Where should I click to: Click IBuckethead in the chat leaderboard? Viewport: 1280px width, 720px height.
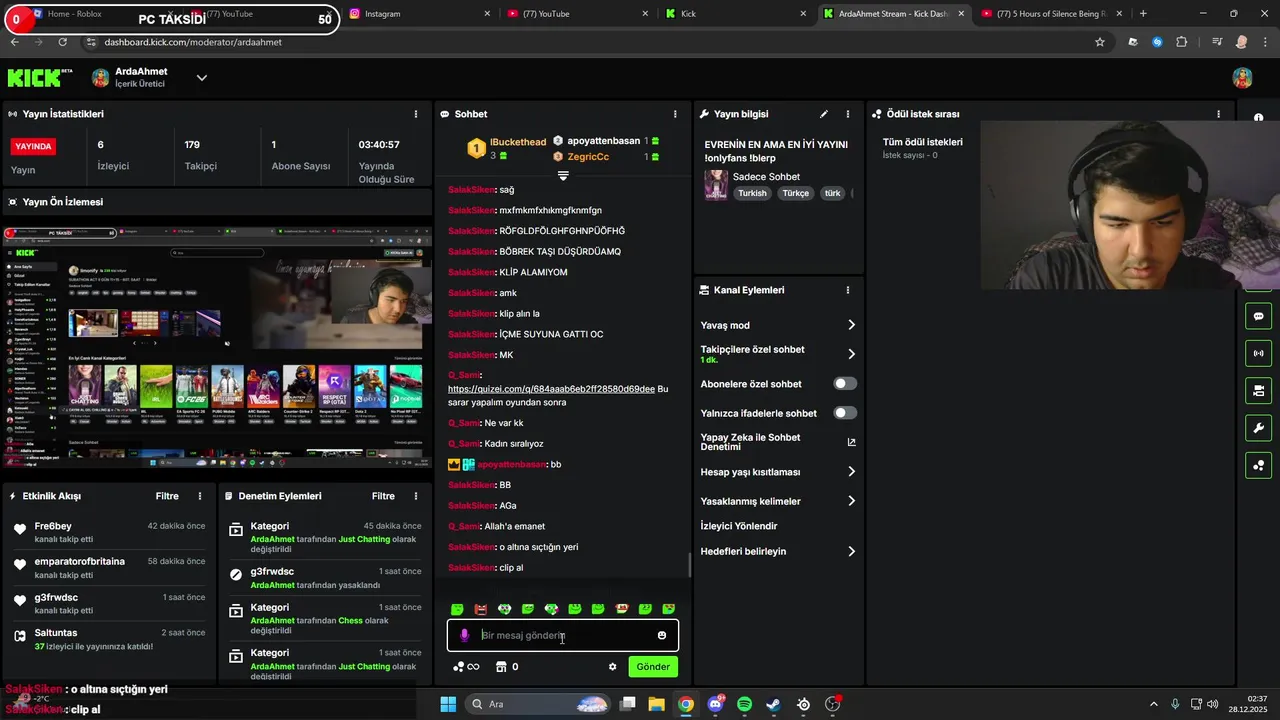[518, 143]
